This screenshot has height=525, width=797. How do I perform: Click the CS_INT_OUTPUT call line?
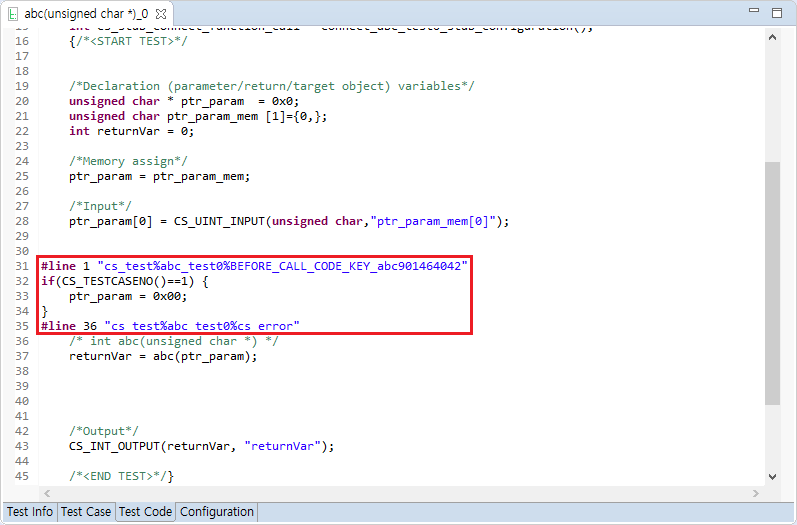(202, 446)
